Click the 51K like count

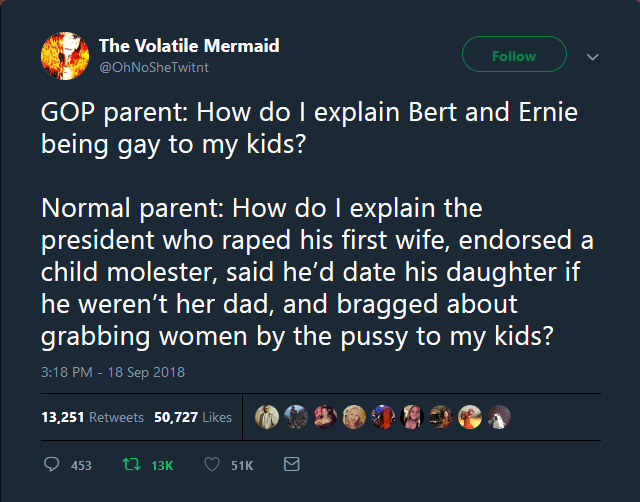(x=241, y=466)
